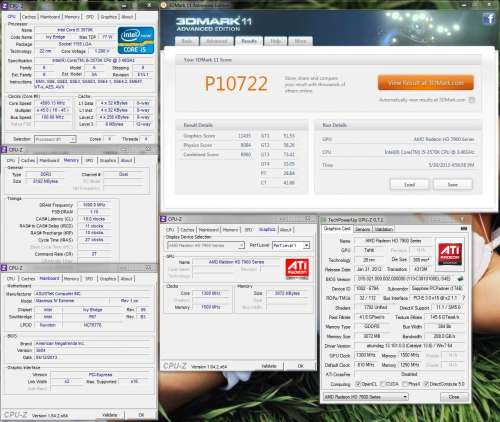Click the Driver Version field in GPU-Z
Image resolution: width=500 pixels, height=422 pixels.
pyautogui.click(x=409, y=346)
